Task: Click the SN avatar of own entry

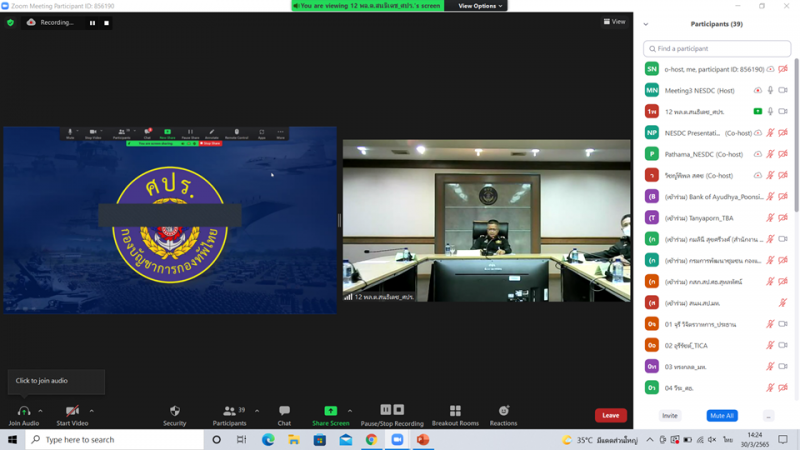Action: tap(652, 69)
